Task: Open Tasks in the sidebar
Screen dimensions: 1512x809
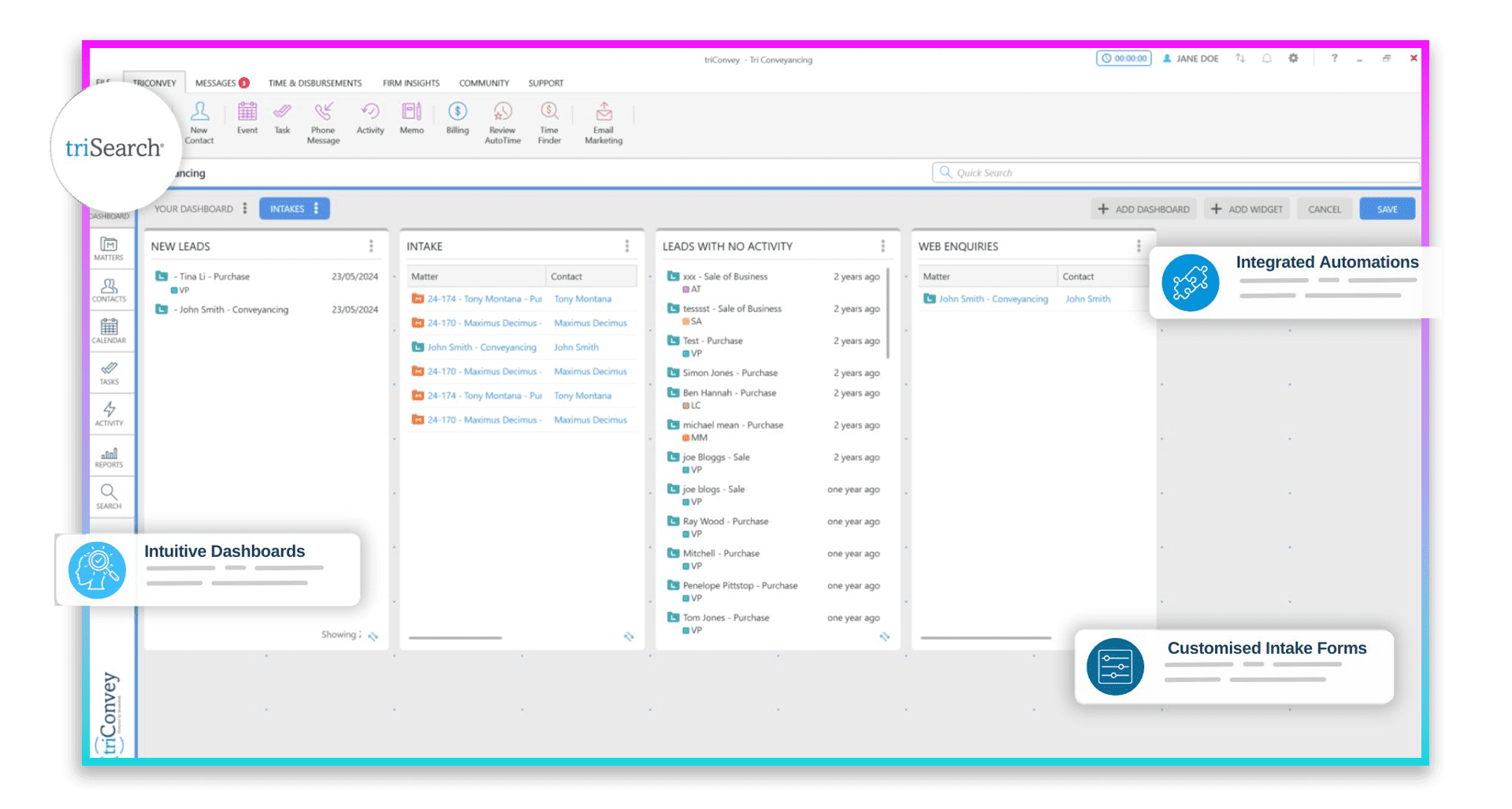Action: click(x=109, y=373)
